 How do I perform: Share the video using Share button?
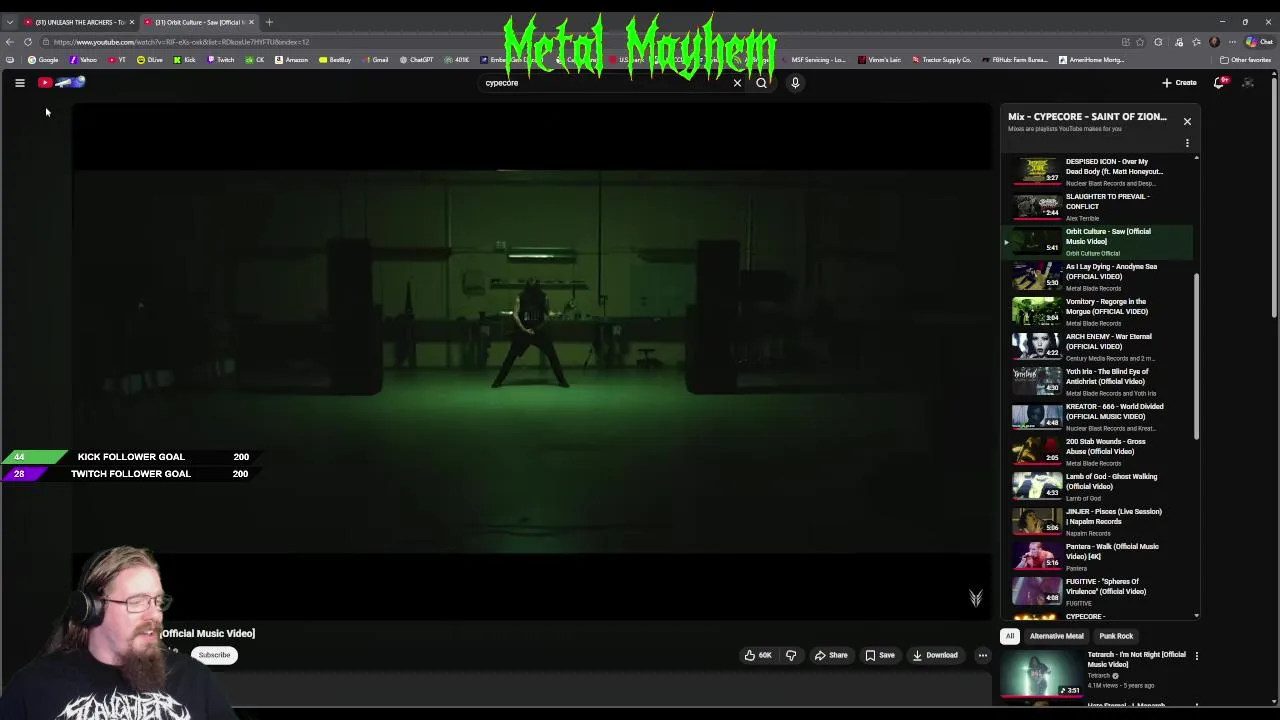[x=831, y=655]
